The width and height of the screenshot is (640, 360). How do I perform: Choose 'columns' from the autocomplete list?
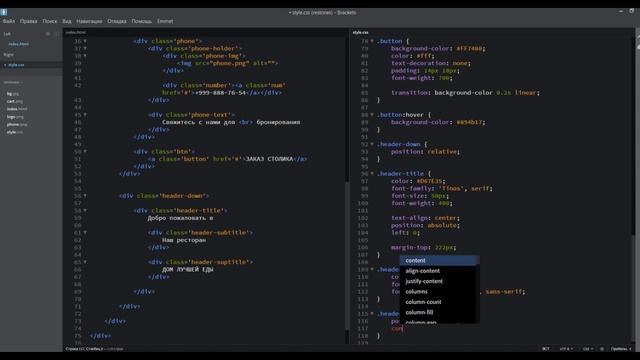pyautogui.click(x=439, y=291)
